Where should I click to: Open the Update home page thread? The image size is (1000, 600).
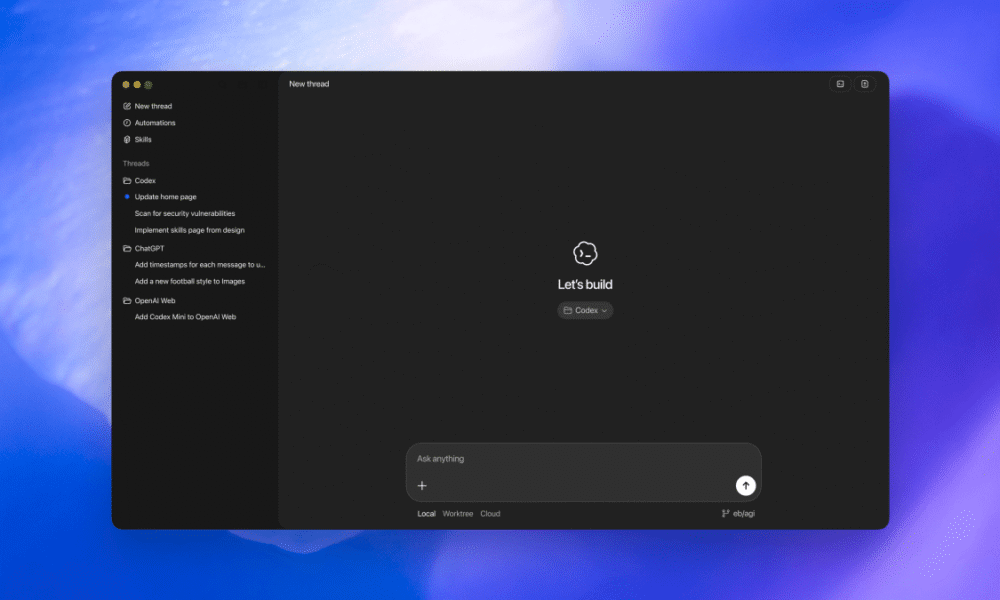coord(165,197)
